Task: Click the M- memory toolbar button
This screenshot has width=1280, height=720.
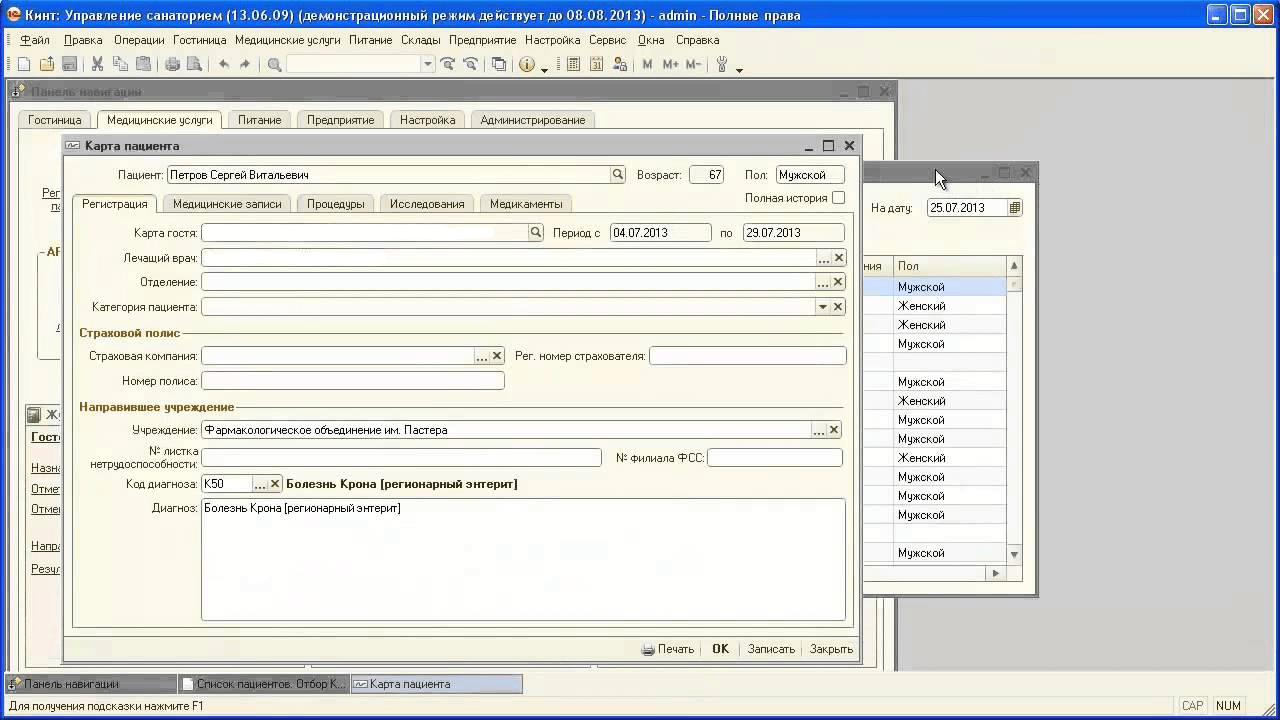Action: pos(693,64)
